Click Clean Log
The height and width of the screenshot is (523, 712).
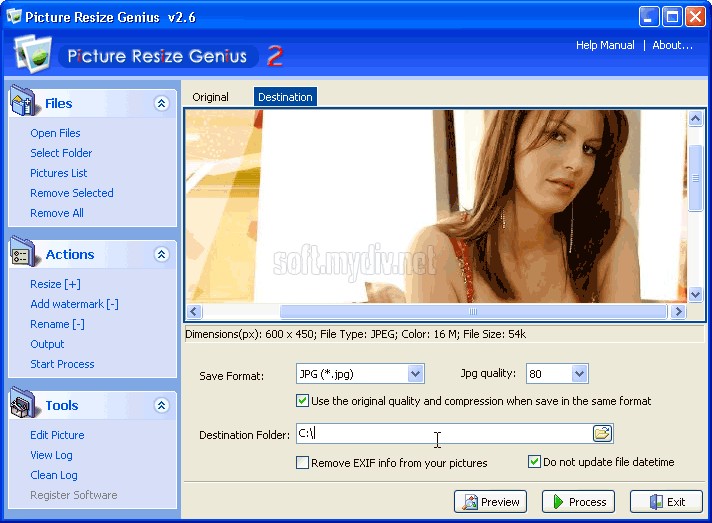[54, 475]
